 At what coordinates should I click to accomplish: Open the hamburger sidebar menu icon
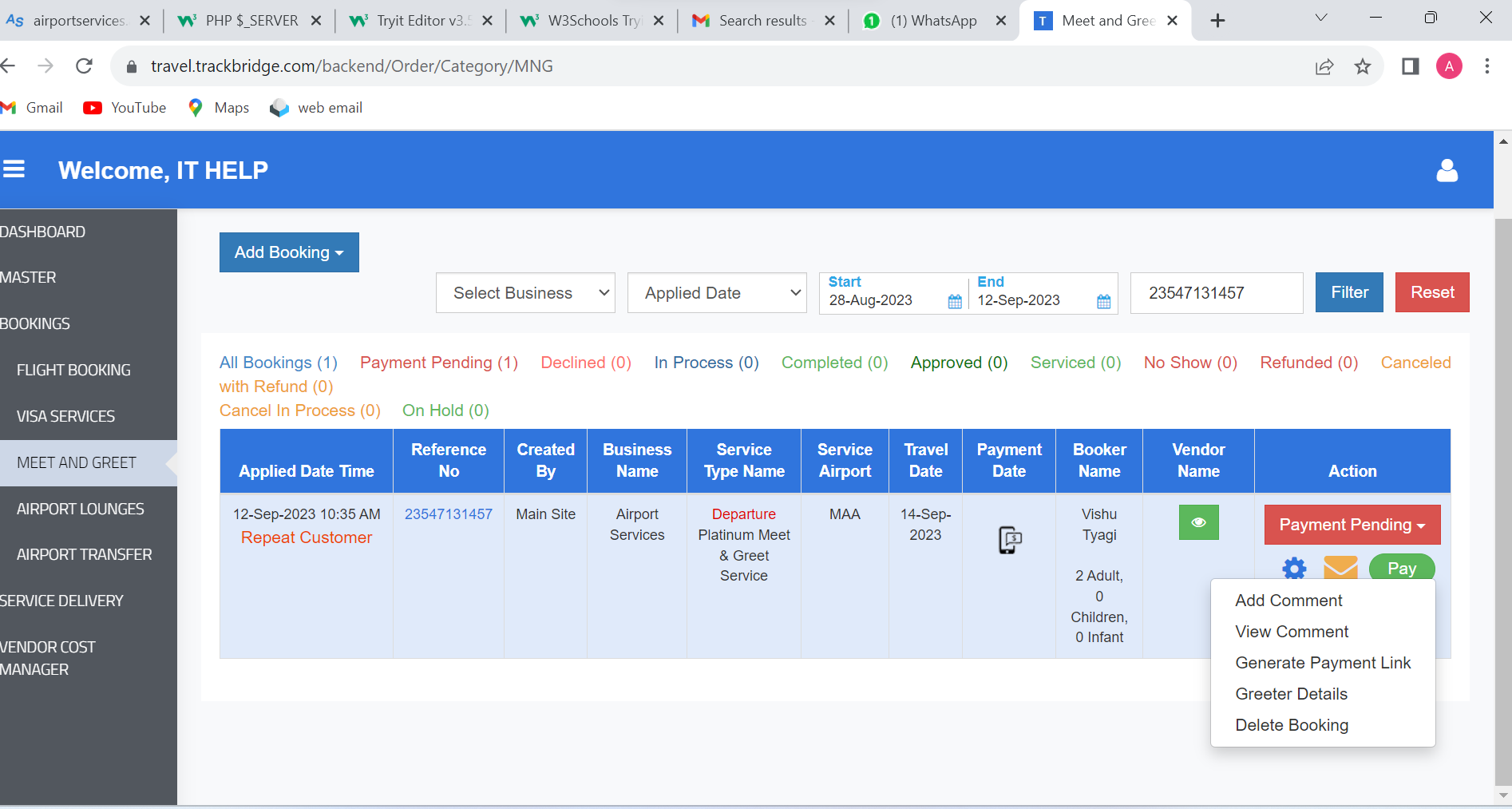pos(14,169)
